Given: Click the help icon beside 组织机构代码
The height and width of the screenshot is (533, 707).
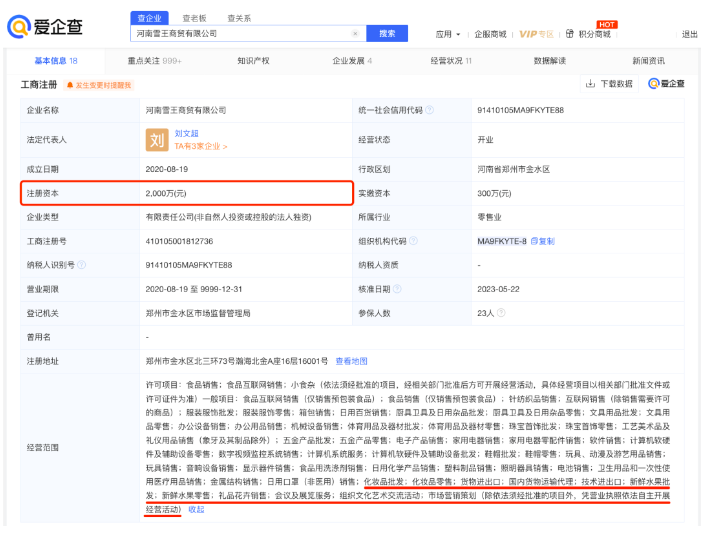Looking at the screenshot, I should point(413,241).
